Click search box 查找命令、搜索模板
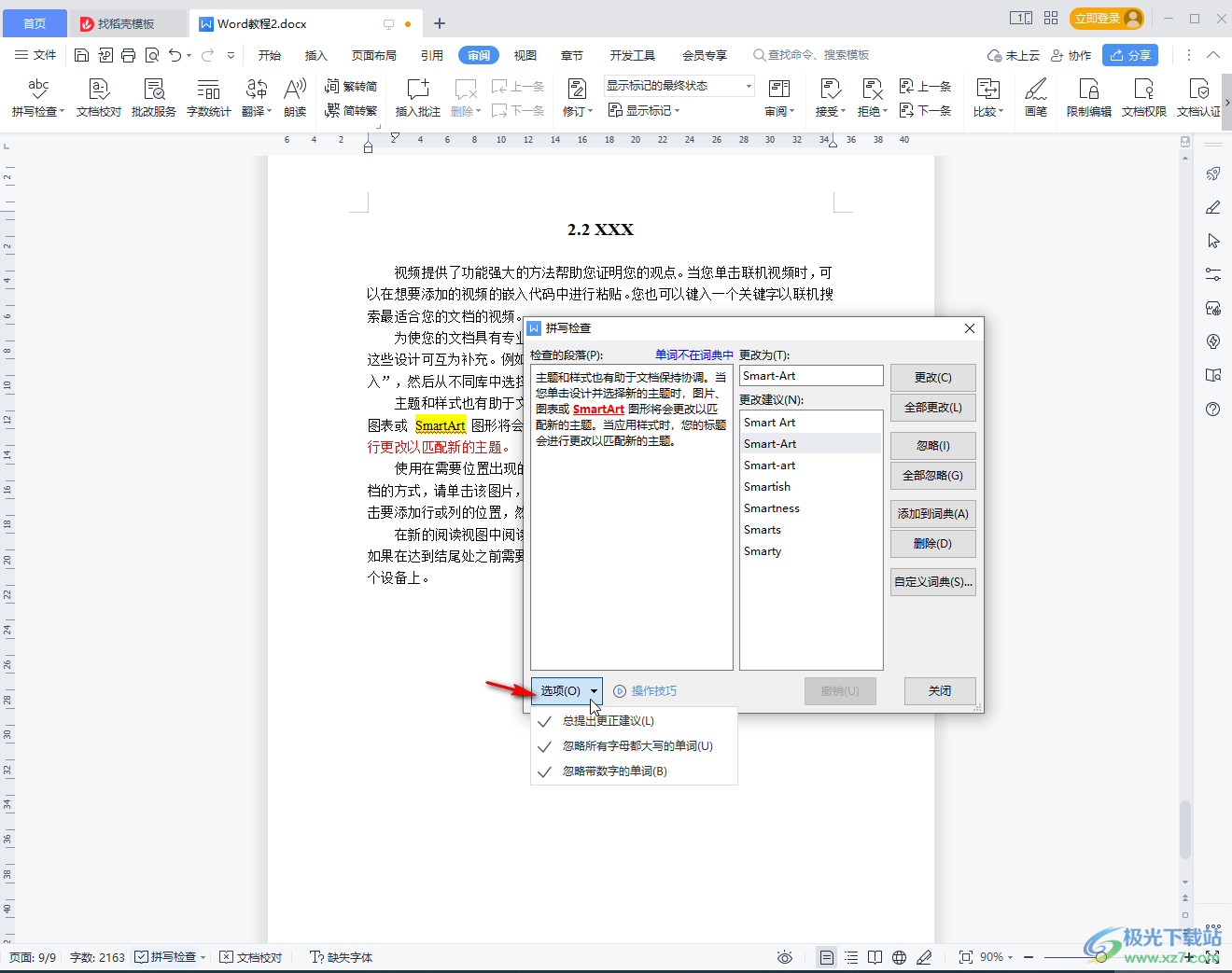Screen dimensions: 1232x973 (x=811, y=55)
